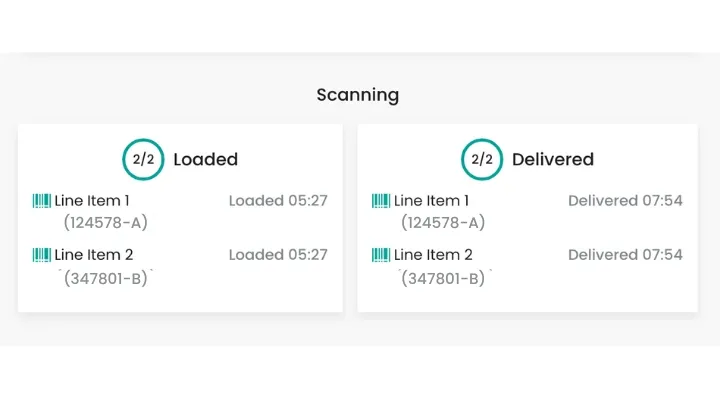Select code (347801-B) in the Loaded card
Viewport: 720px width, 405px height.
click(105, 277)
